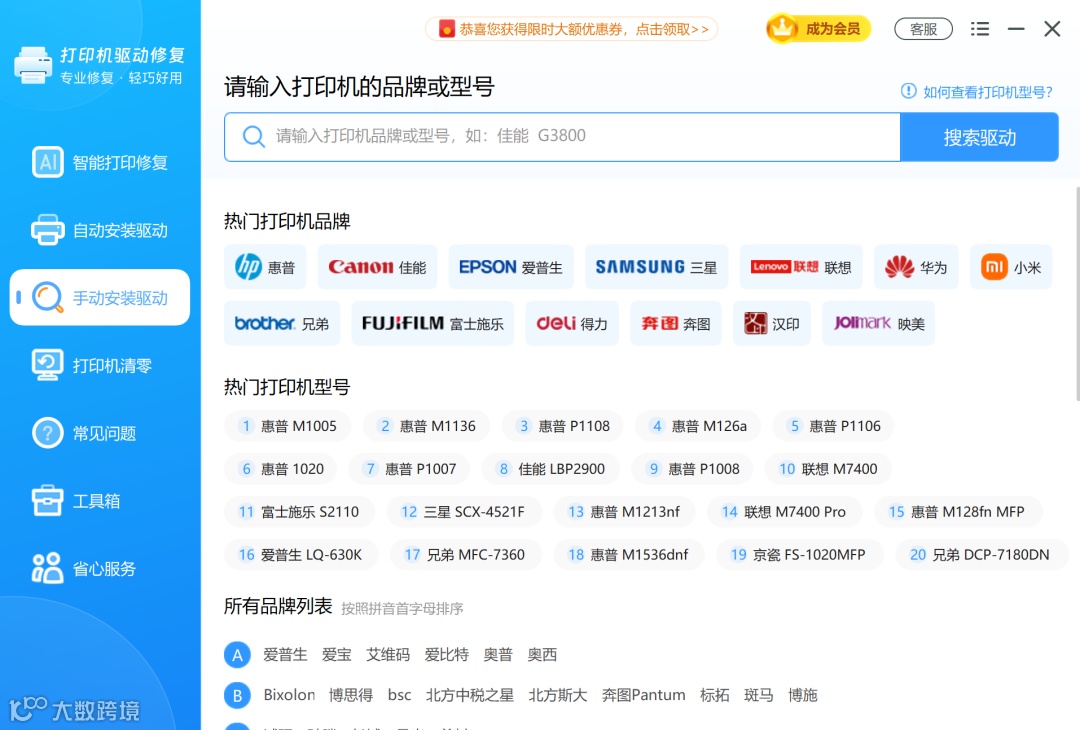Choose the Huawei 华为 brand tile
This screenshot has width=1080, height=730.
(x=916, y=267)
